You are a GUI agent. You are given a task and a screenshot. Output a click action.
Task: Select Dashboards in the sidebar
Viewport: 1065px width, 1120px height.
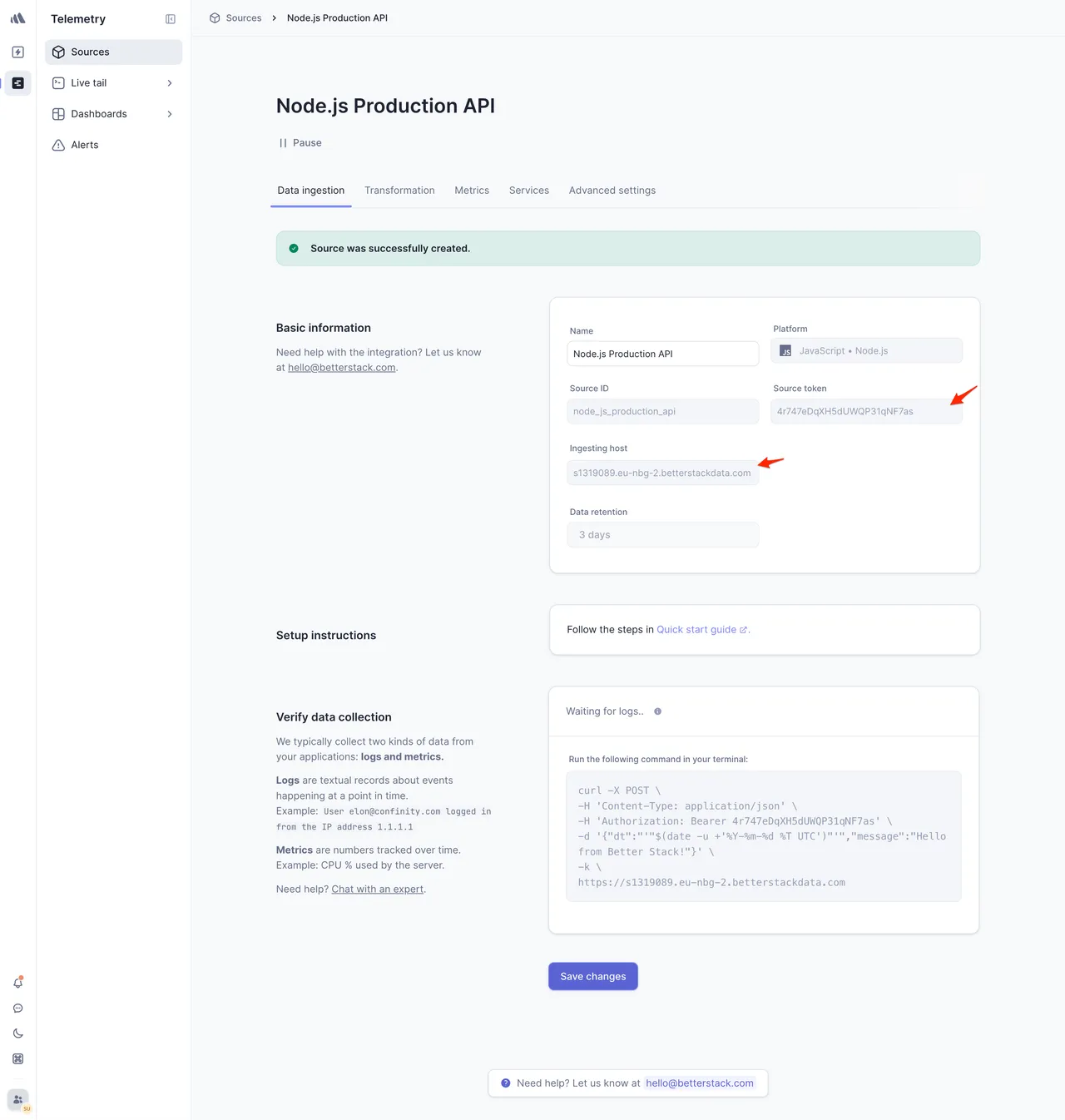pos(113,114)
